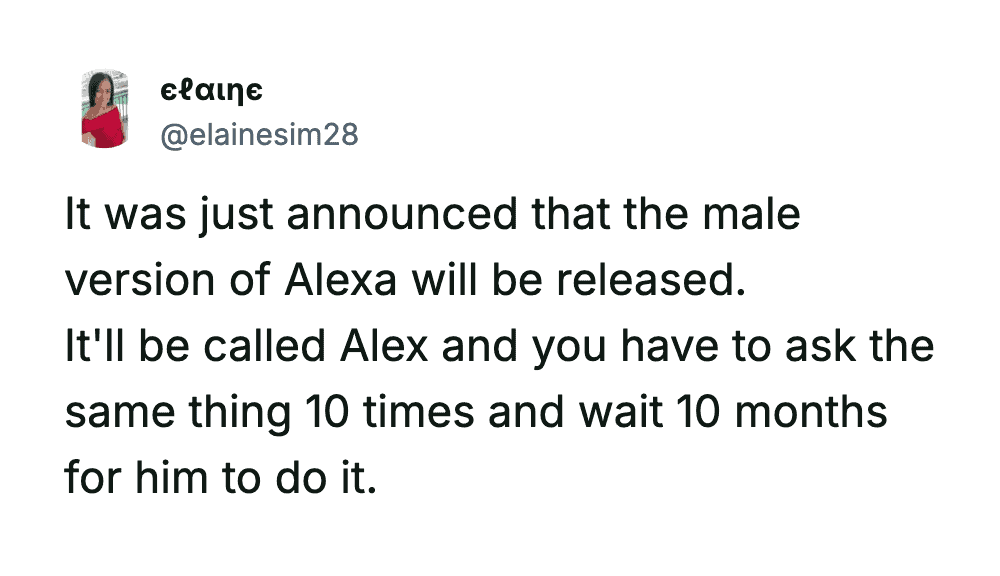Open the display name "elaine"

point(212,91)
